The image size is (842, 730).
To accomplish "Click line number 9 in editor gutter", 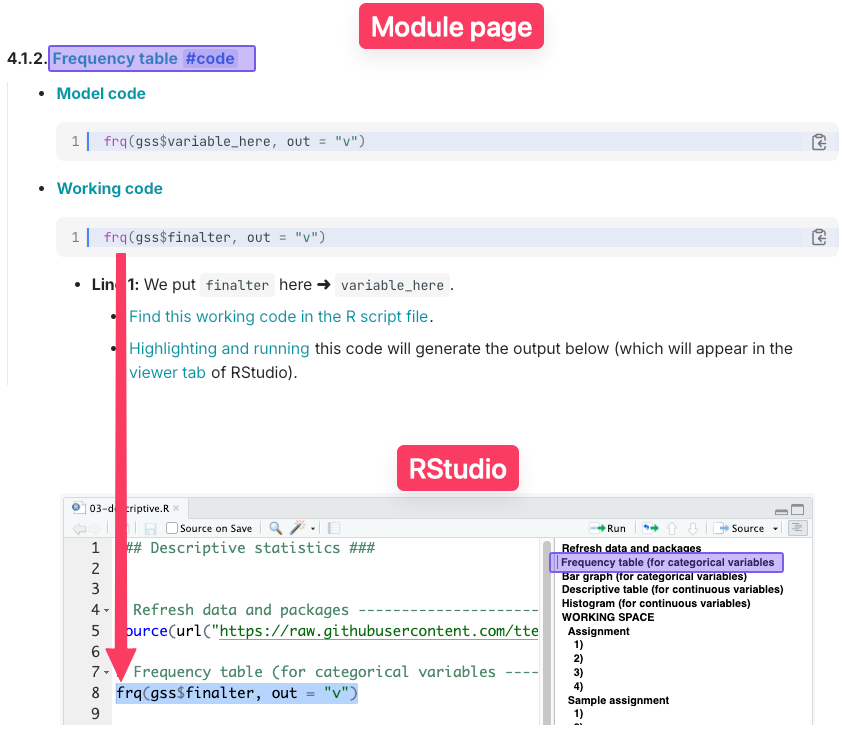I will tap(95, 713).
